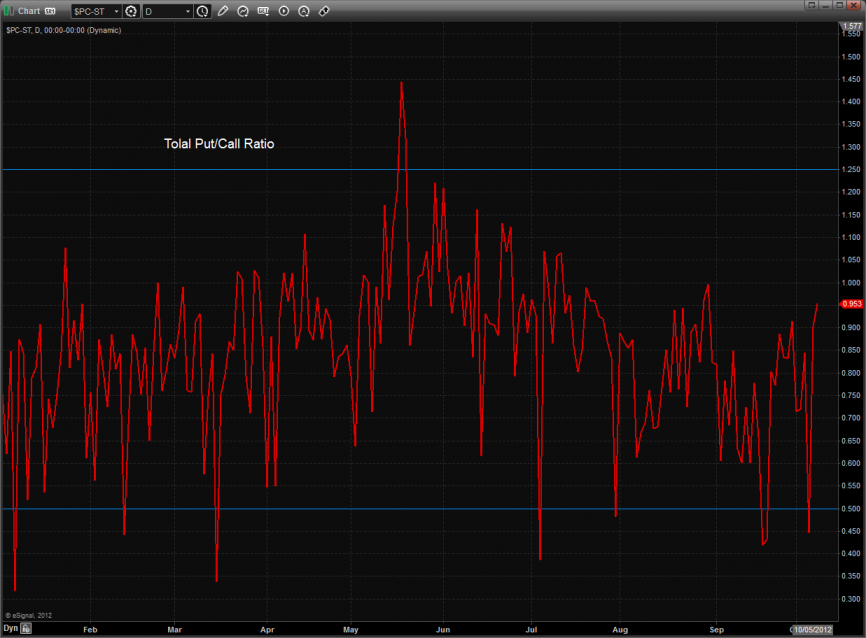
Task: Toggle the SD badge next to Chart
Action: pos(50,11)
